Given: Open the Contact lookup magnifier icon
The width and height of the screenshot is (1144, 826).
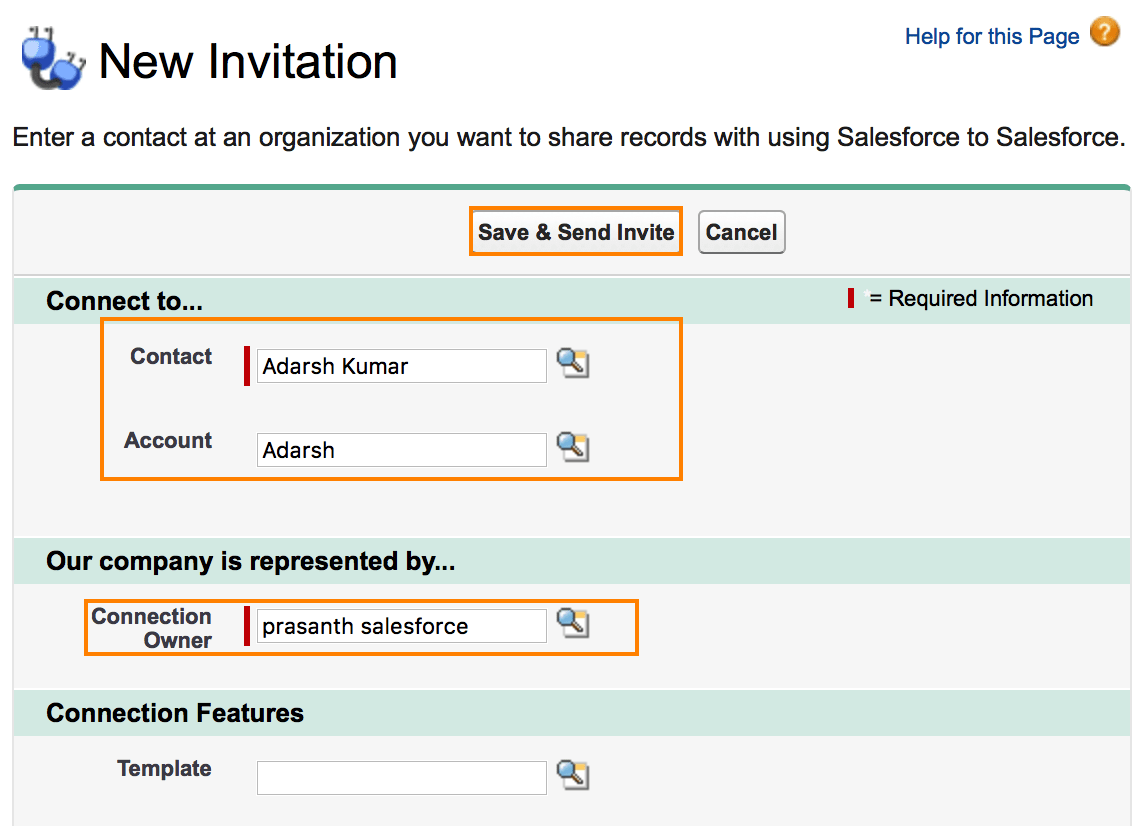Looking at the screenshot, I should pos(573,363).
